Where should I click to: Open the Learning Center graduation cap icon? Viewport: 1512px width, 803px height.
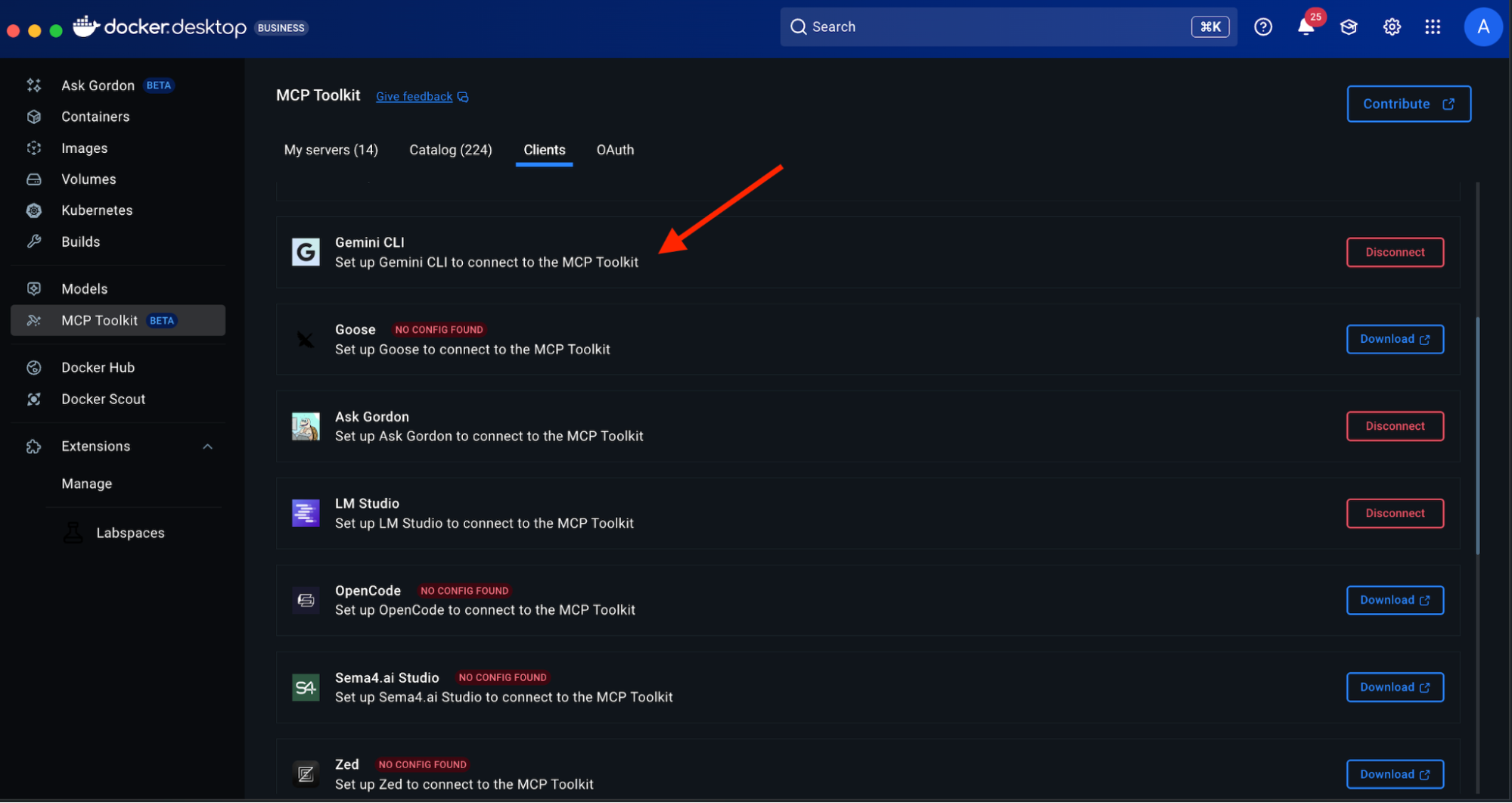pos(1349,27)
